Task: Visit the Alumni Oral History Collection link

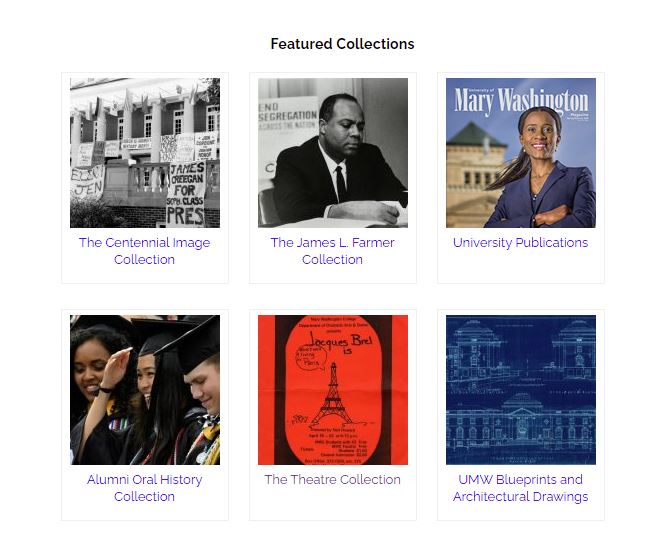Action: coord(144,488)
